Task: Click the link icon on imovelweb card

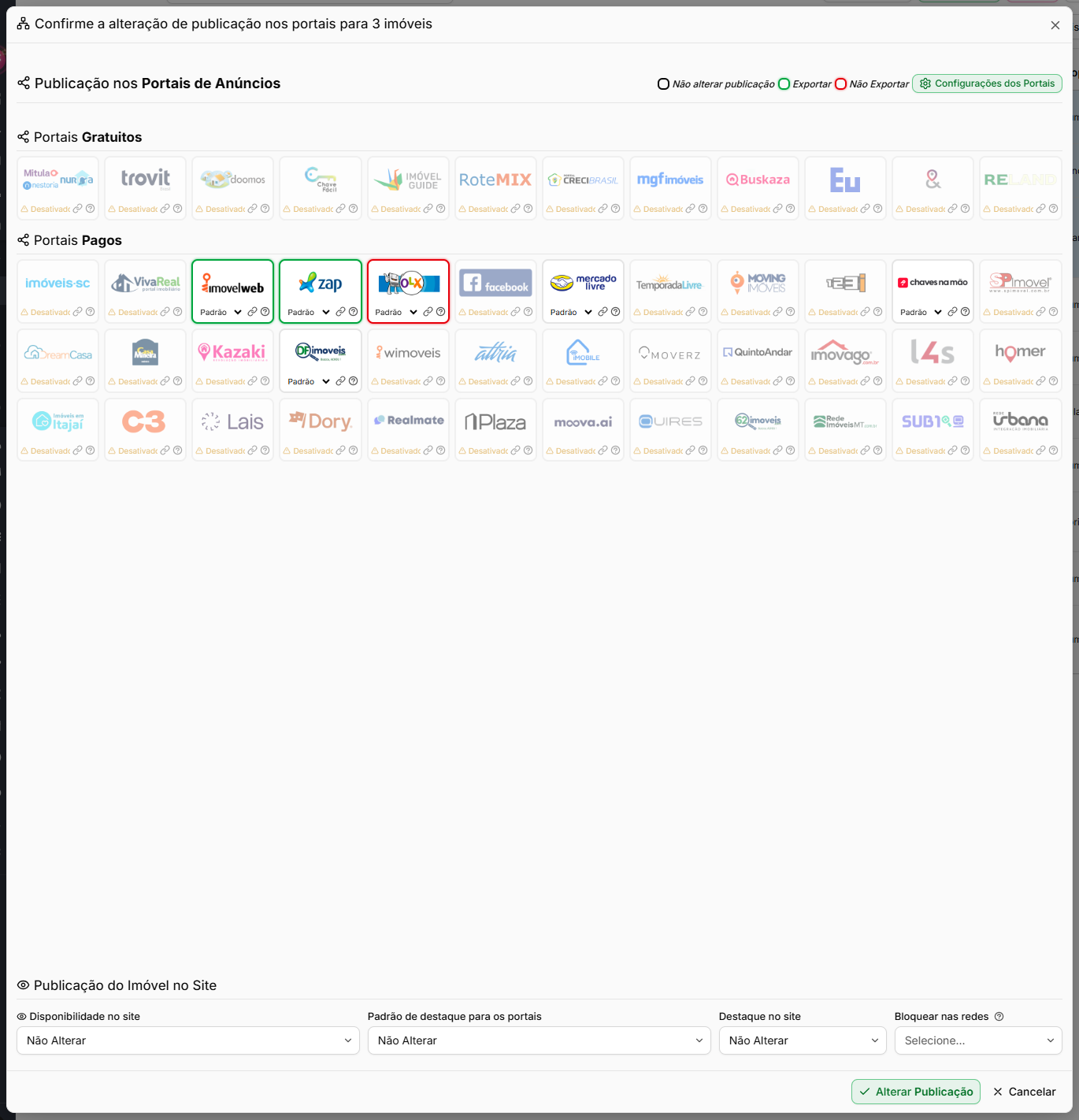Action: pyautogui.click(x=253, y=312)
